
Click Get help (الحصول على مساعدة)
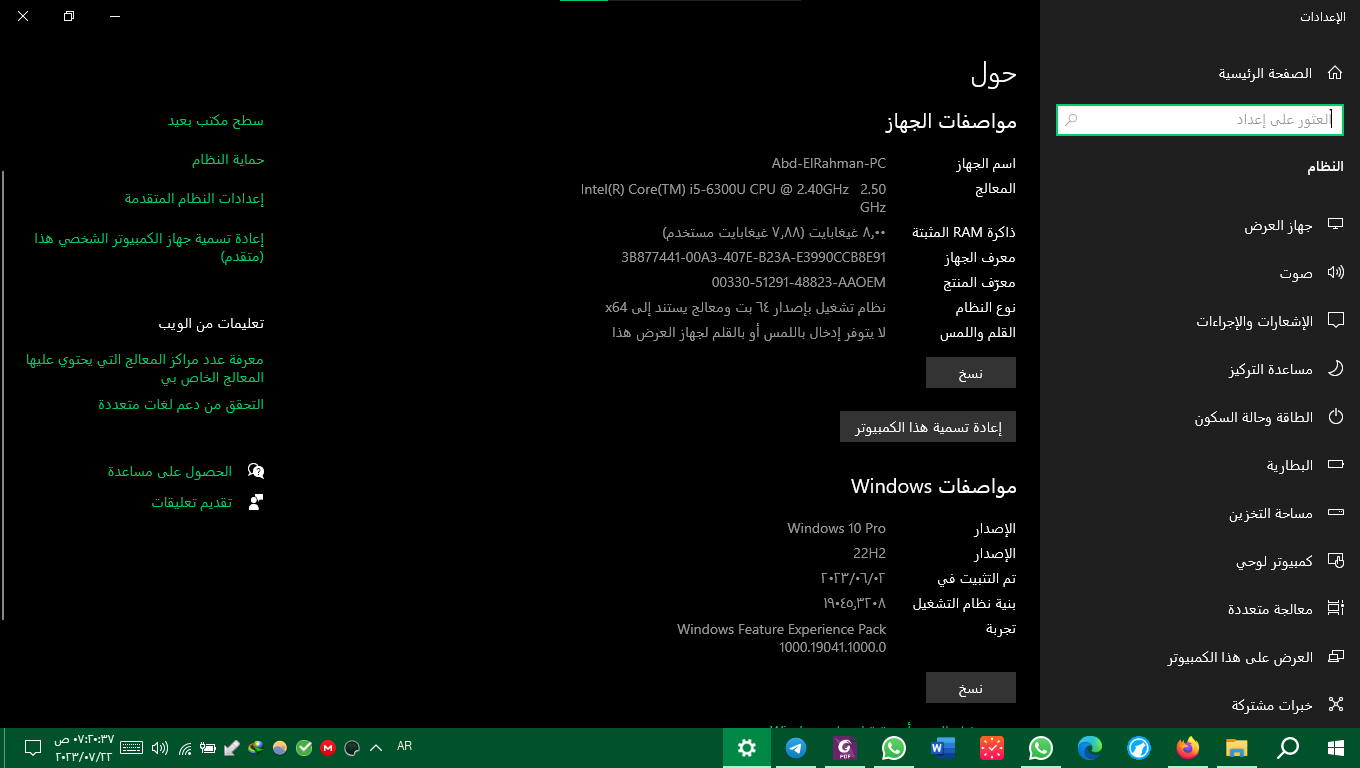[186, 471]
